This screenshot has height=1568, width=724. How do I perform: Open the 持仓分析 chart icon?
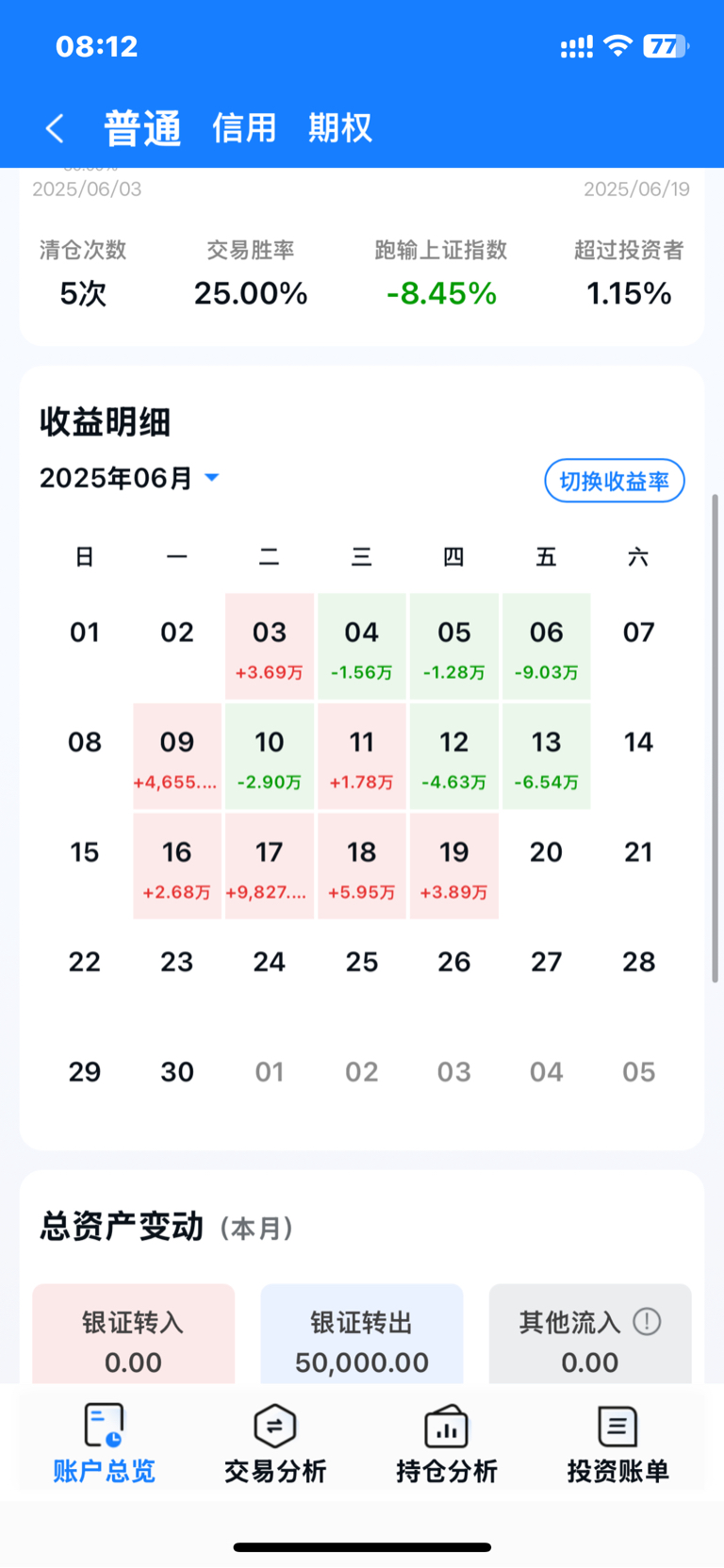coord(447,1425)
